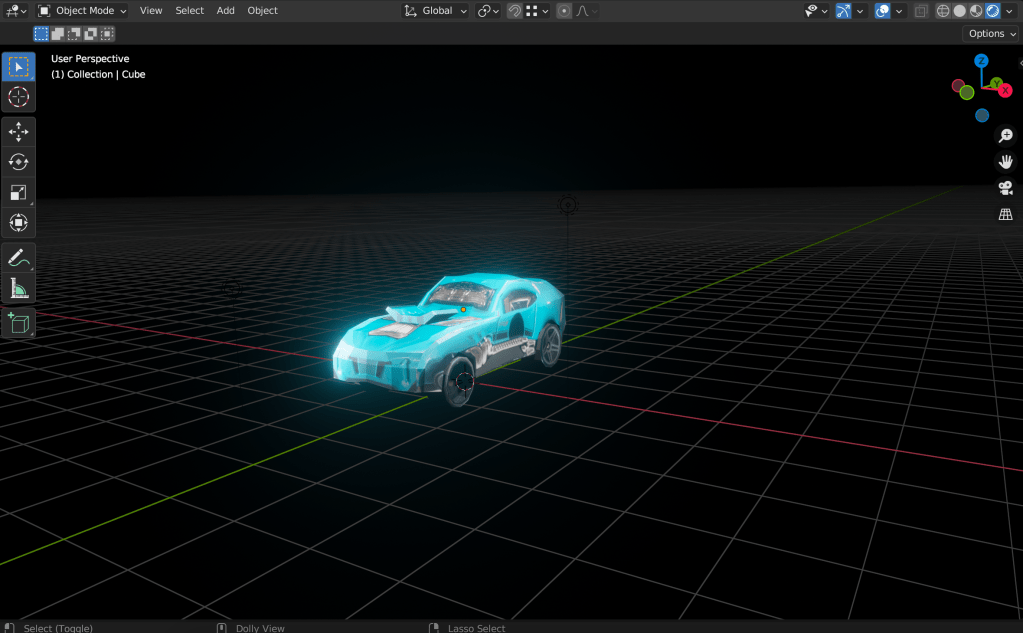Expand the Options dropdown

point(992,33)
